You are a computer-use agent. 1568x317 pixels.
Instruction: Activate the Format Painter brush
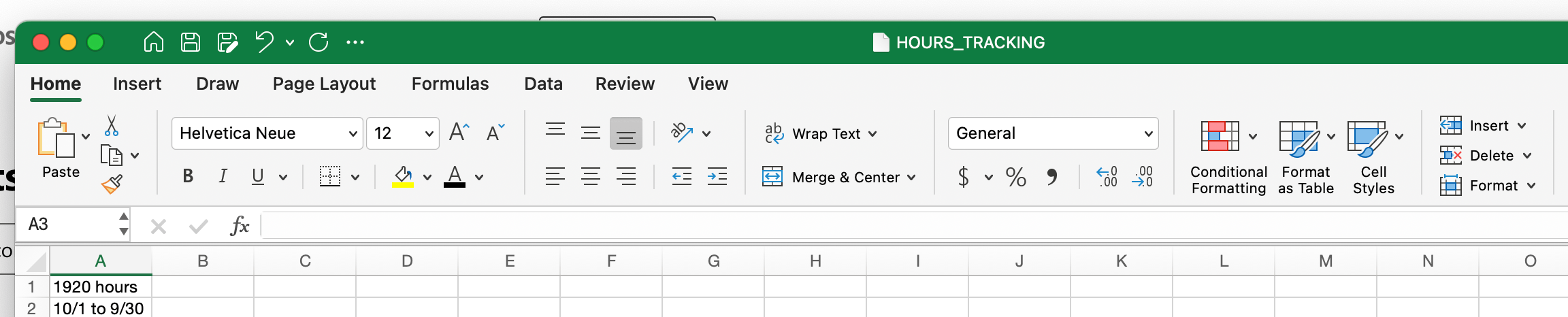(112, 184)
